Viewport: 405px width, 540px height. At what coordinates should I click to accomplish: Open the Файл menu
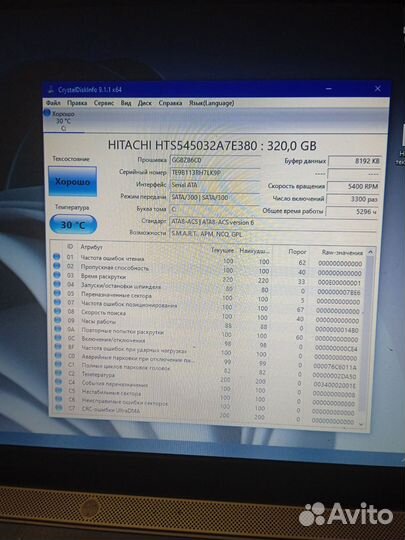pos(53,103)
